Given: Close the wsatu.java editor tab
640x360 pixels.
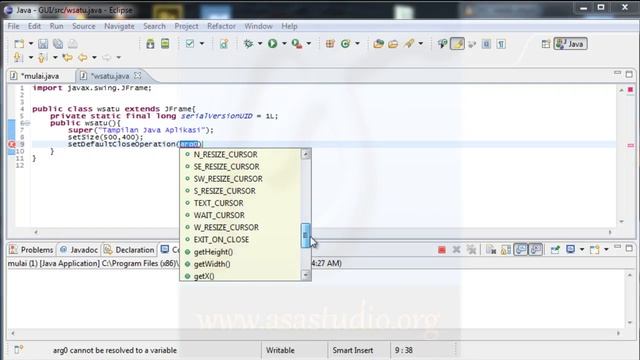Looking at the screenshot, I should [138, 76].
